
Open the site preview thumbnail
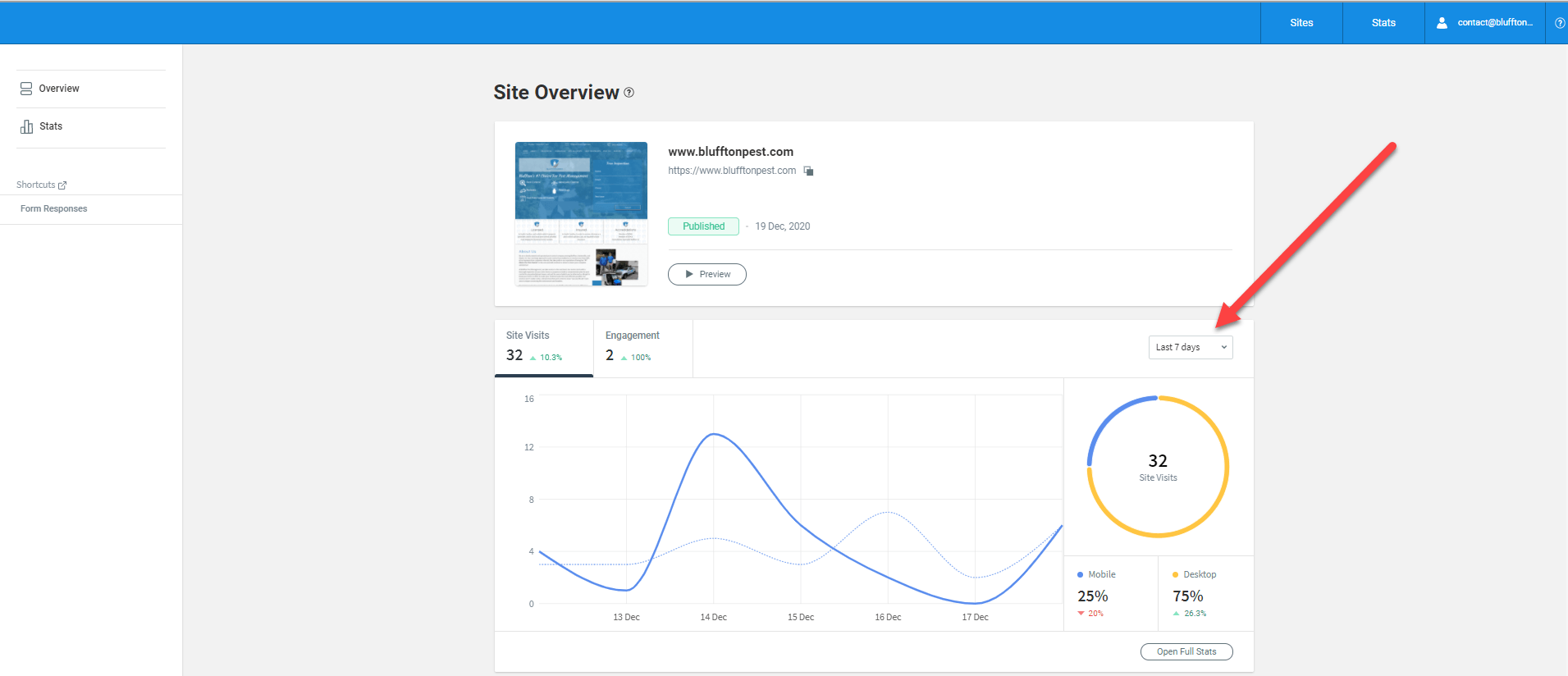tap(581, 214)
